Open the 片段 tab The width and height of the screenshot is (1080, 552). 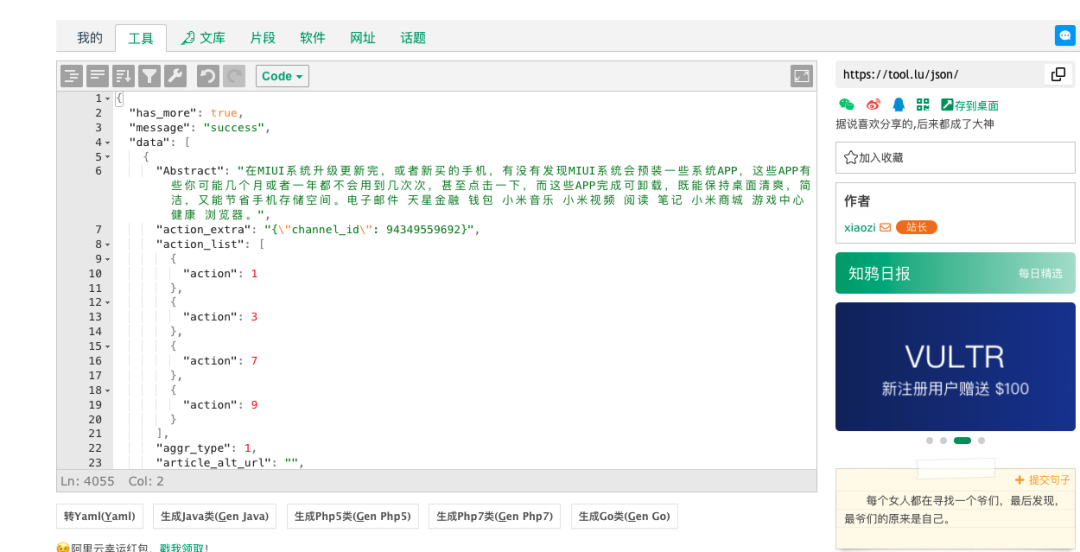(x=262, y=38)
